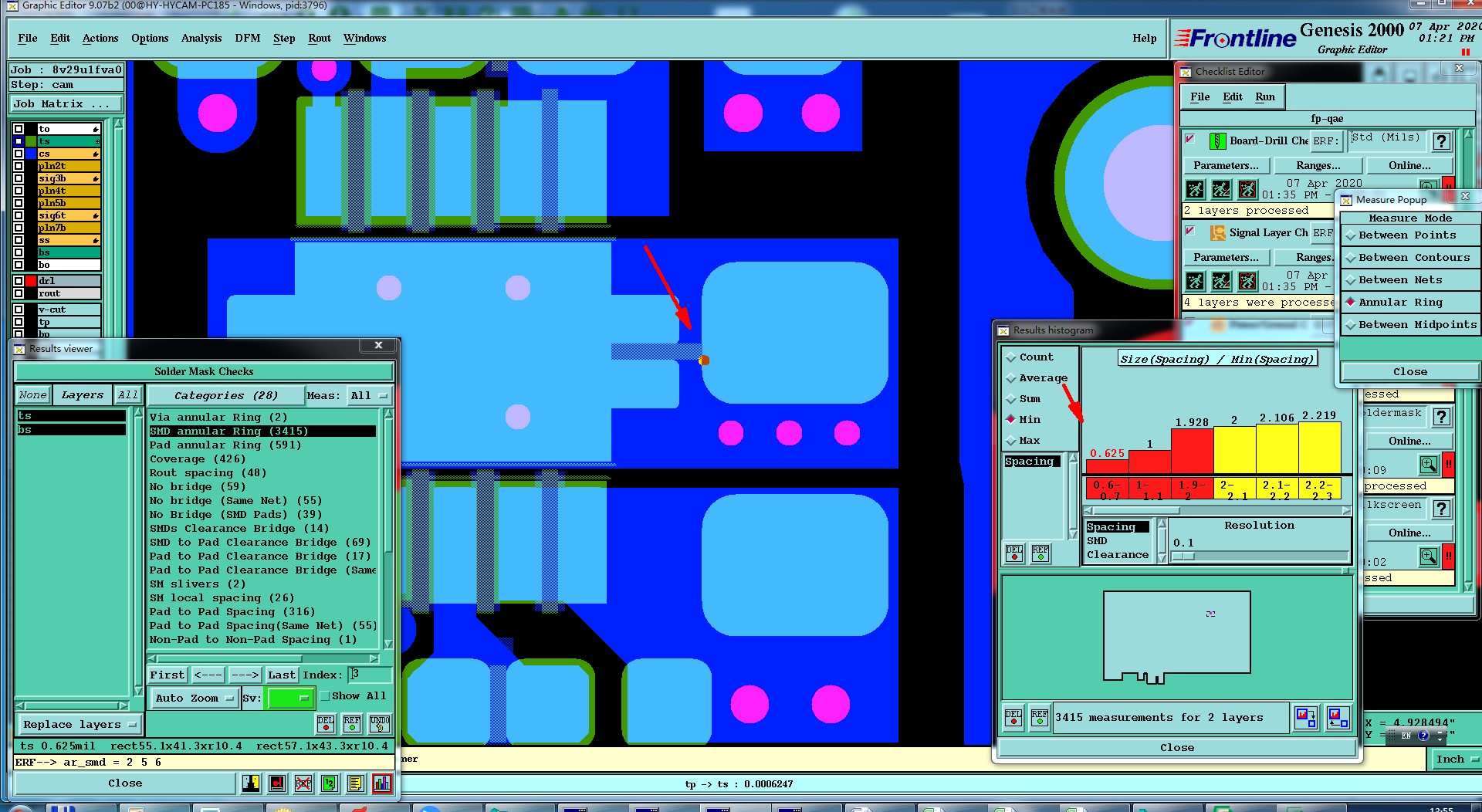The image size is (1482, 812).
Task: Click the Board-Drill Check green drill icon
Action: pyautogui.click(x=1217, y=140)
